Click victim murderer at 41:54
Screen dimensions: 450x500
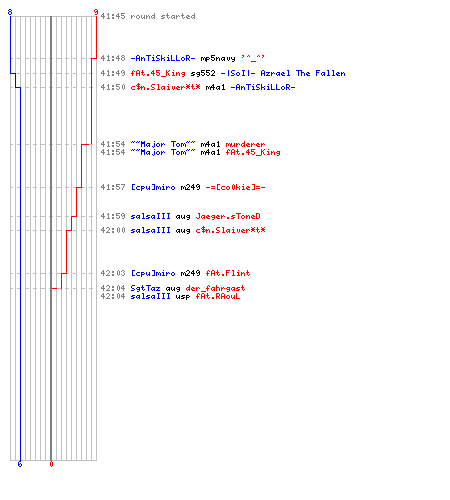click(245, 144)
